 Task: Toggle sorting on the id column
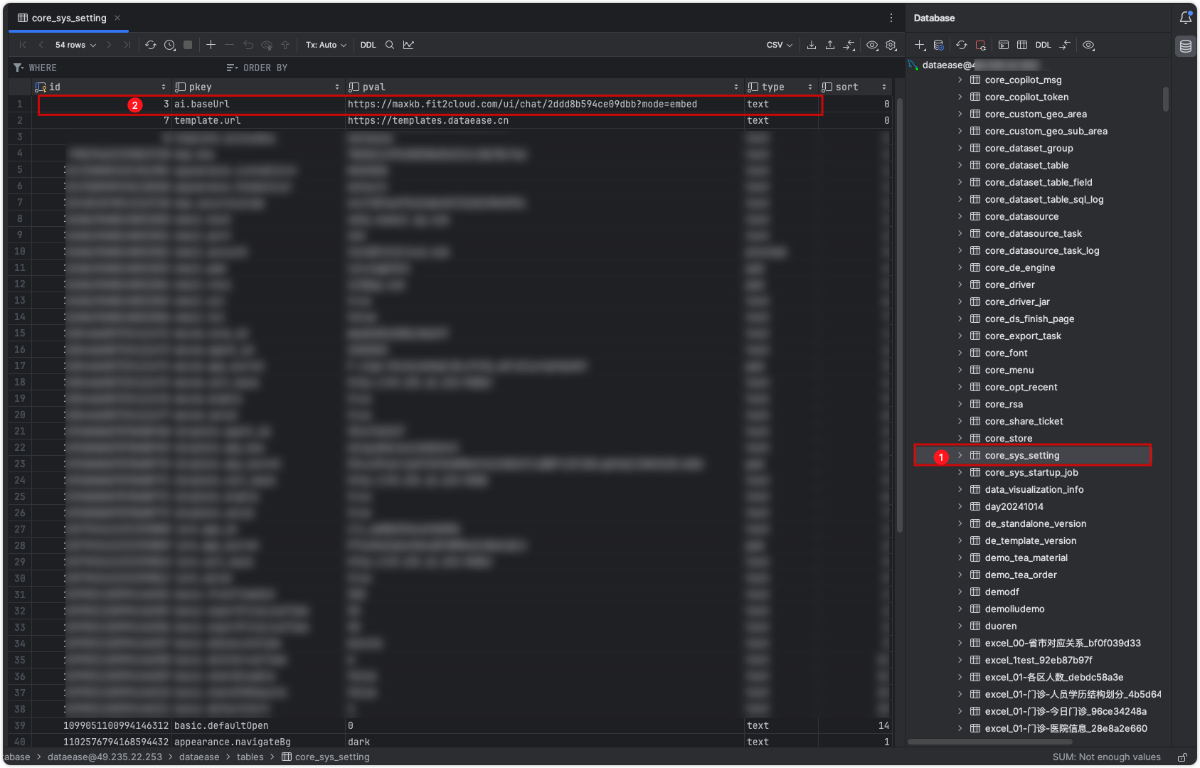[x=164, y=87]
